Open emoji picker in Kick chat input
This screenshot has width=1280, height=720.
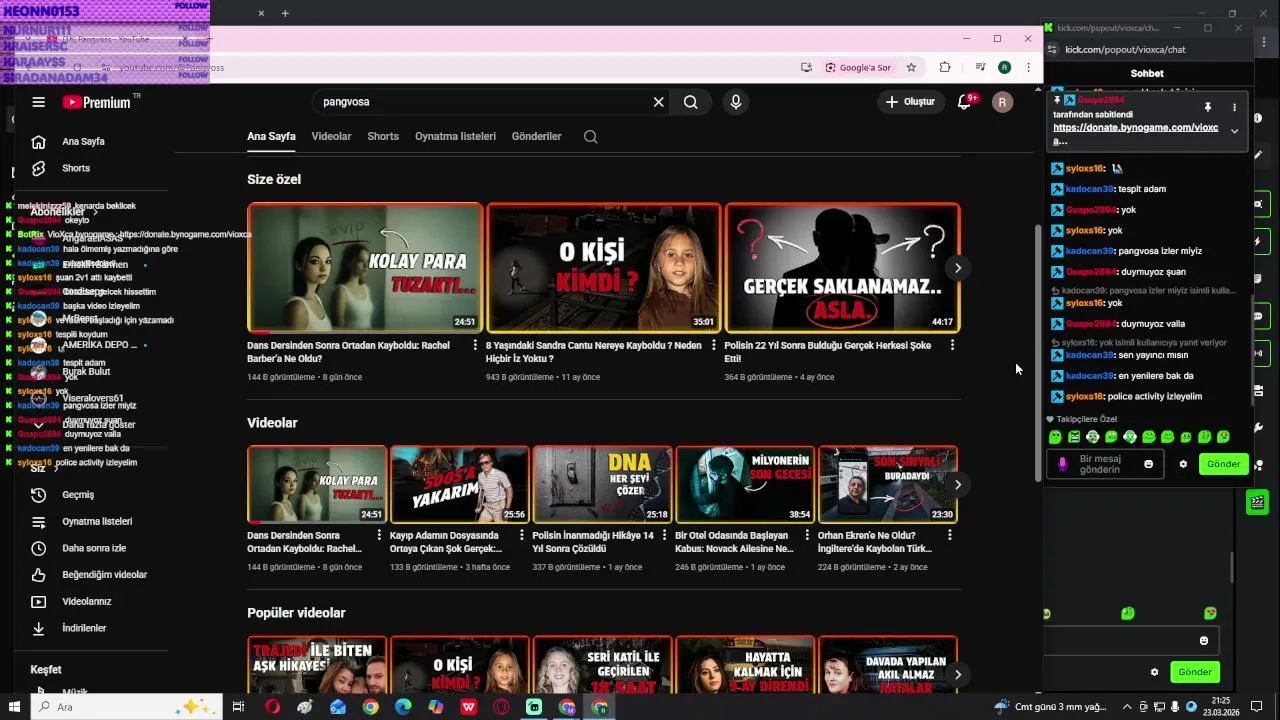[x=1148, y=464]
